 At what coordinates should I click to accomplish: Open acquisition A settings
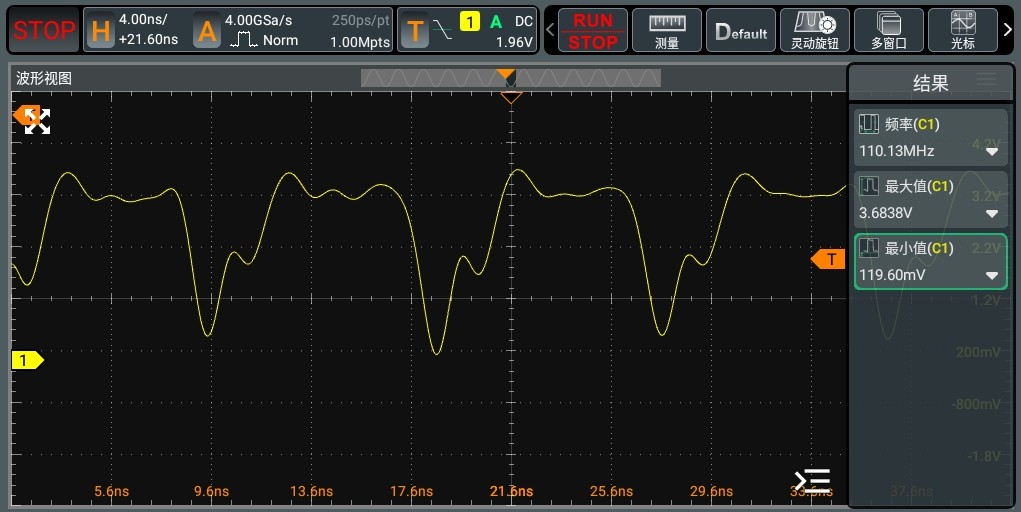click(207, 31)
